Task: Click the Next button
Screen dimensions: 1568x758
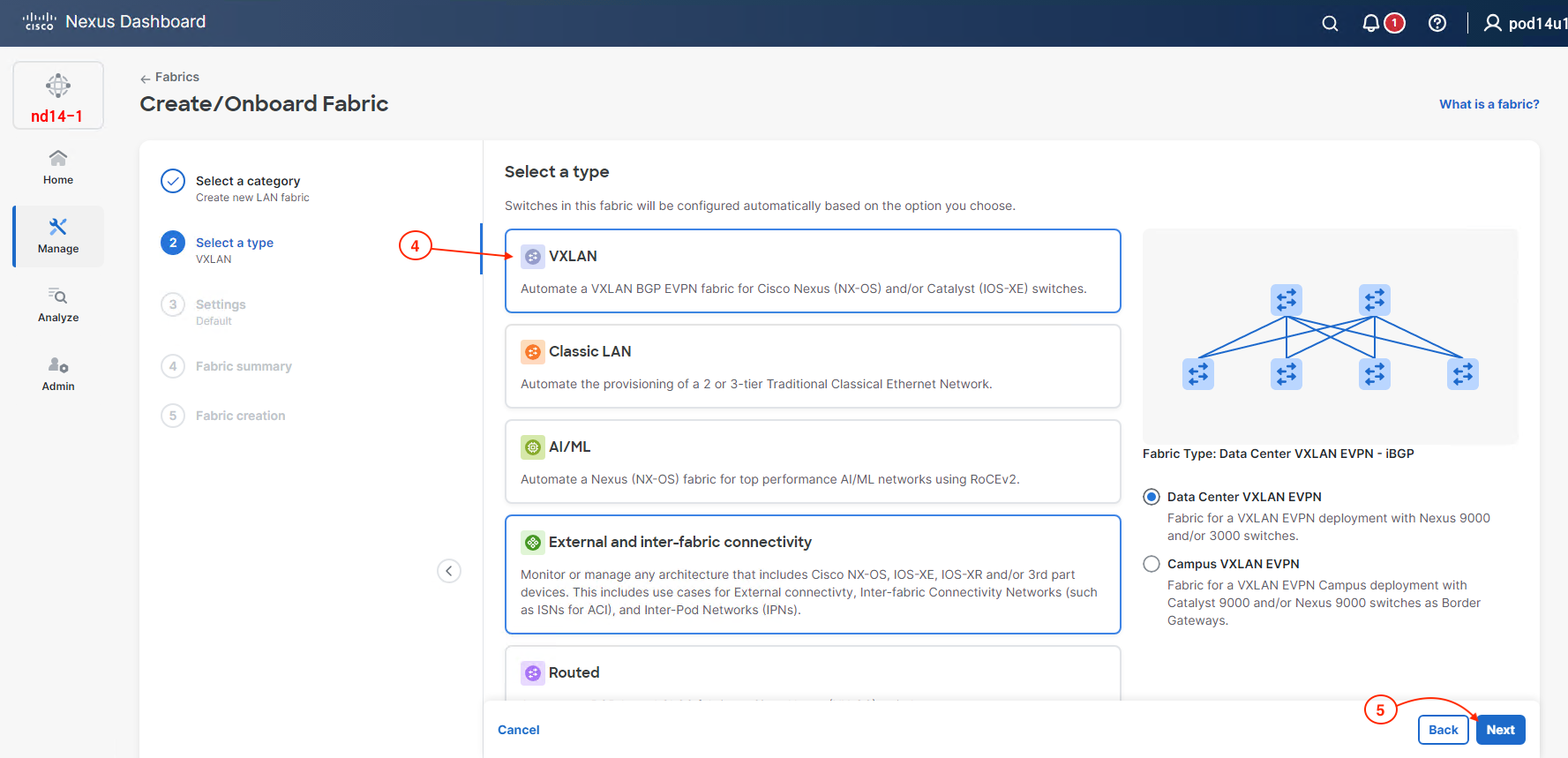Action: (1500, 730)
